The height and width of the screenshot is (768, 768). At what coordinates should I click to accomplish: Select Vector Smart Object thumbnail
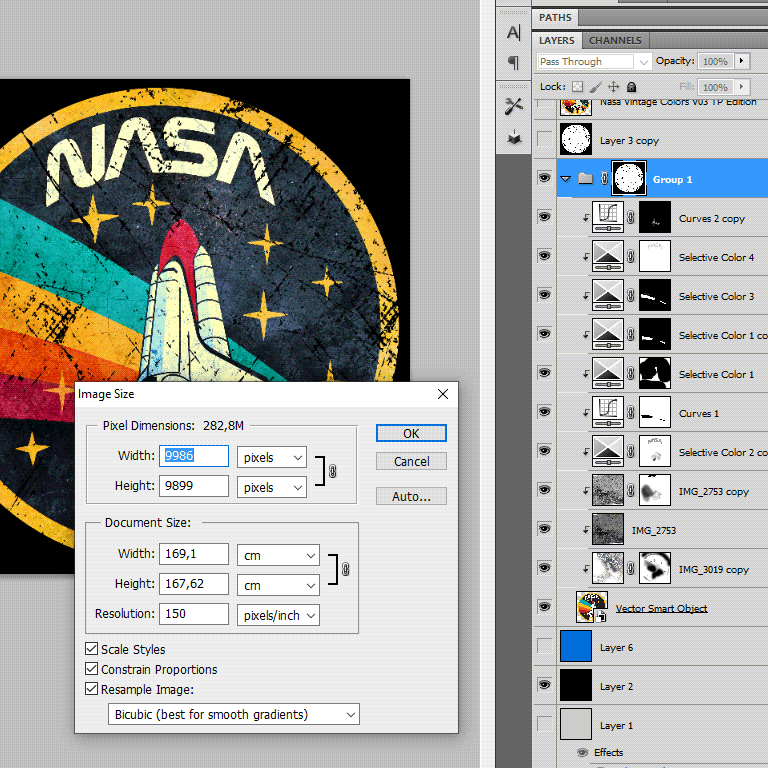(x=592, y=606)
